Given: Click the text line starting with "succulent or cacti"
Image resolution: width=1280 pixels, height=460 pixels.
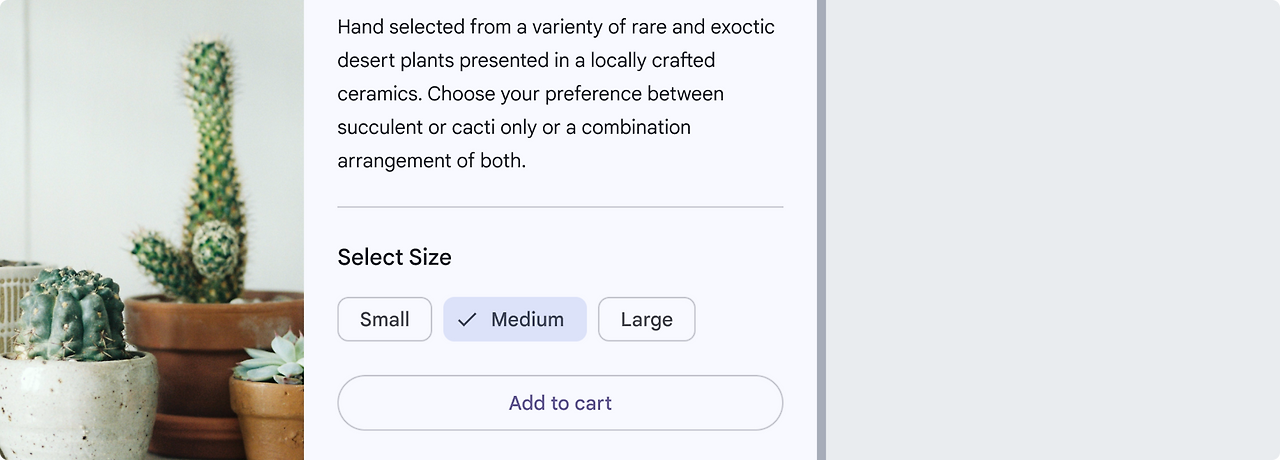Looking at the screenshot, I should [514, 127].
